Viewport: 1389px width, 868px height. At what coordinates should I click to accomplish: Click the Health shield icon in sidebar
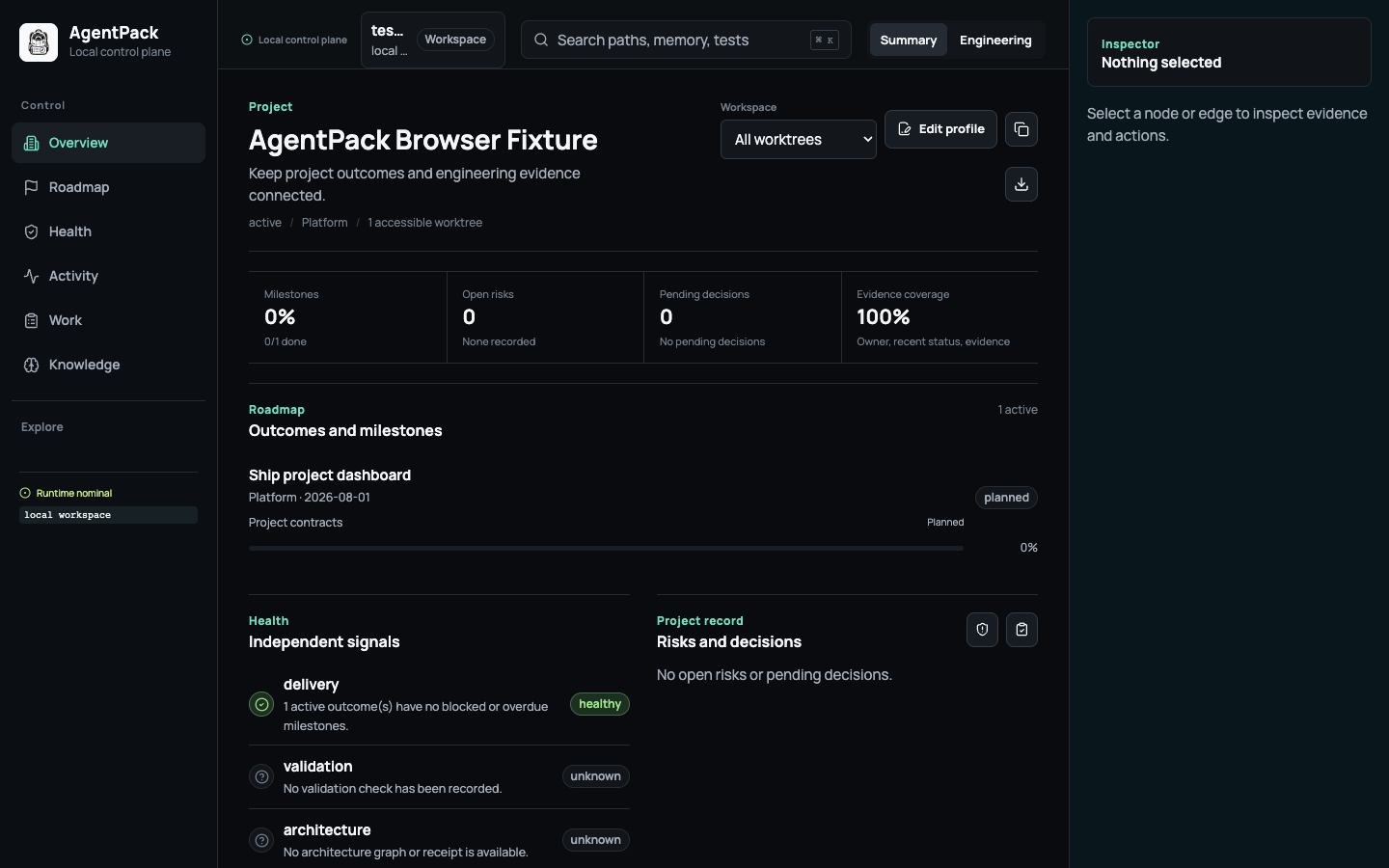pos(31,231)
